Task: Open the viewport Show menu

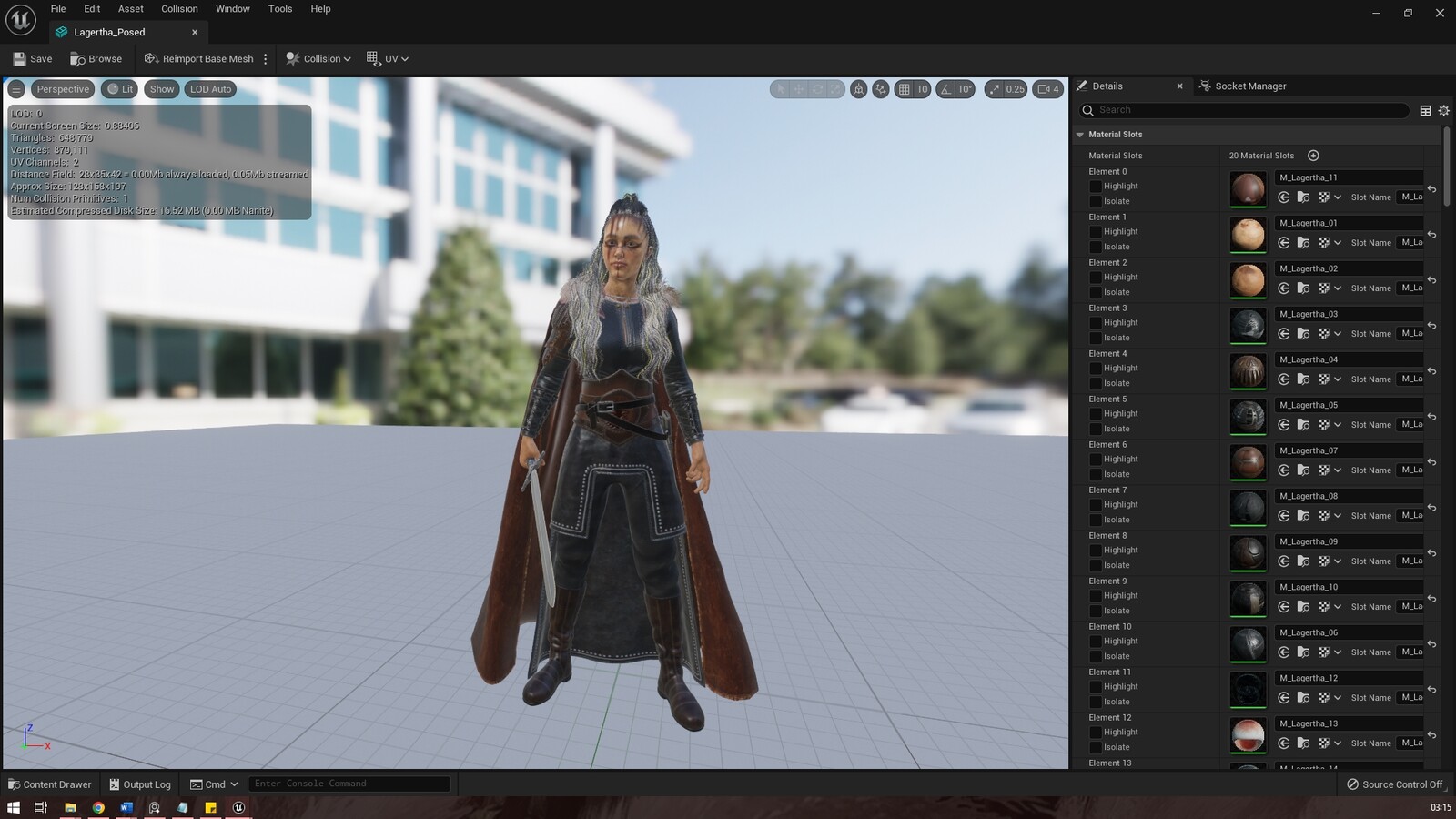Action: pos(162,89)
